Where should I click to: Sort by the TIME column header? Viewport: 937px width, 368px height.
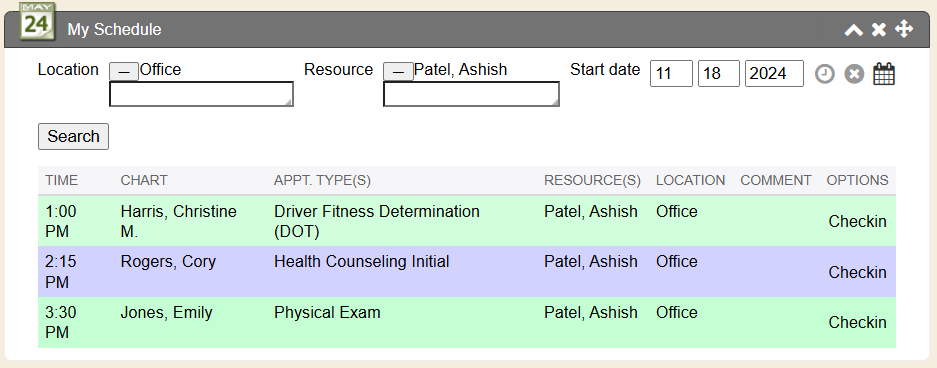[x=62, y=180]
